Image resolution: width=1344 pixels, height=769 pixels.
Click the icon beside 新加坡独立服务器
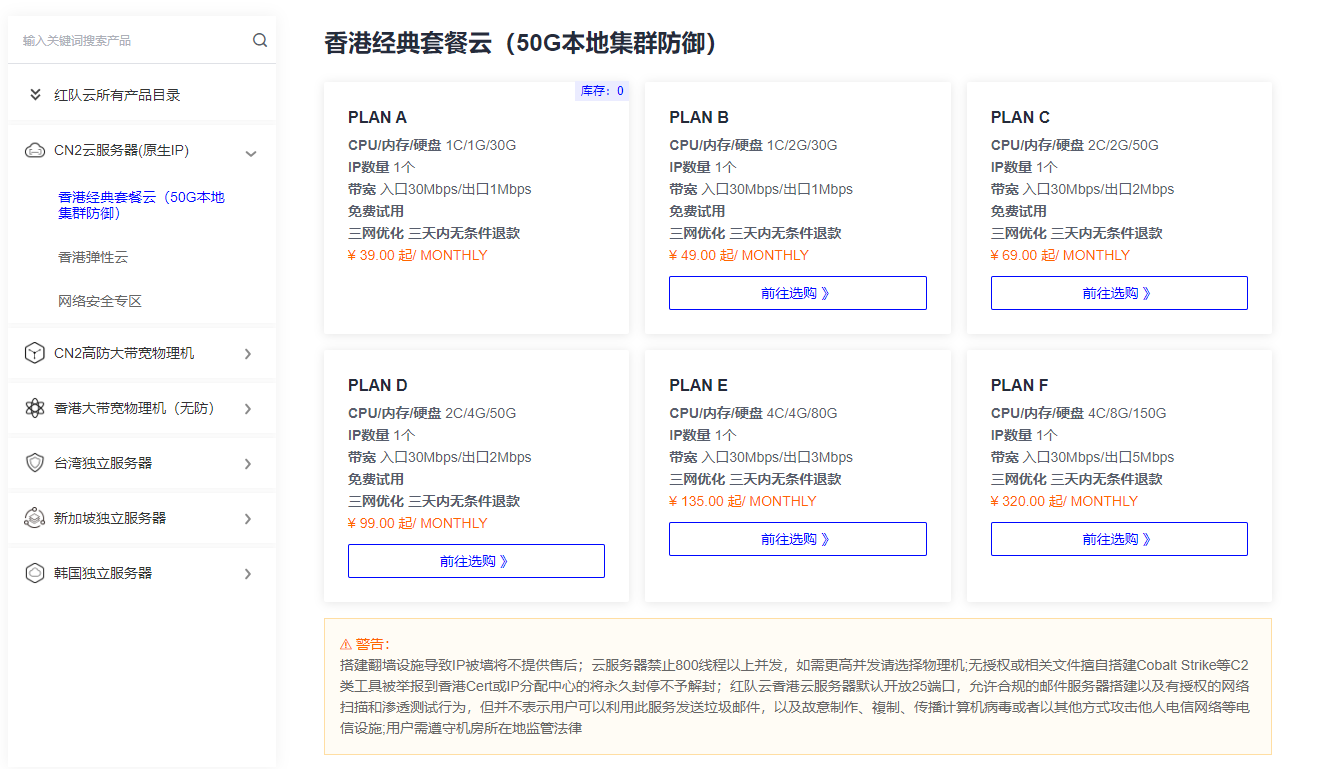tap(35, 518)
